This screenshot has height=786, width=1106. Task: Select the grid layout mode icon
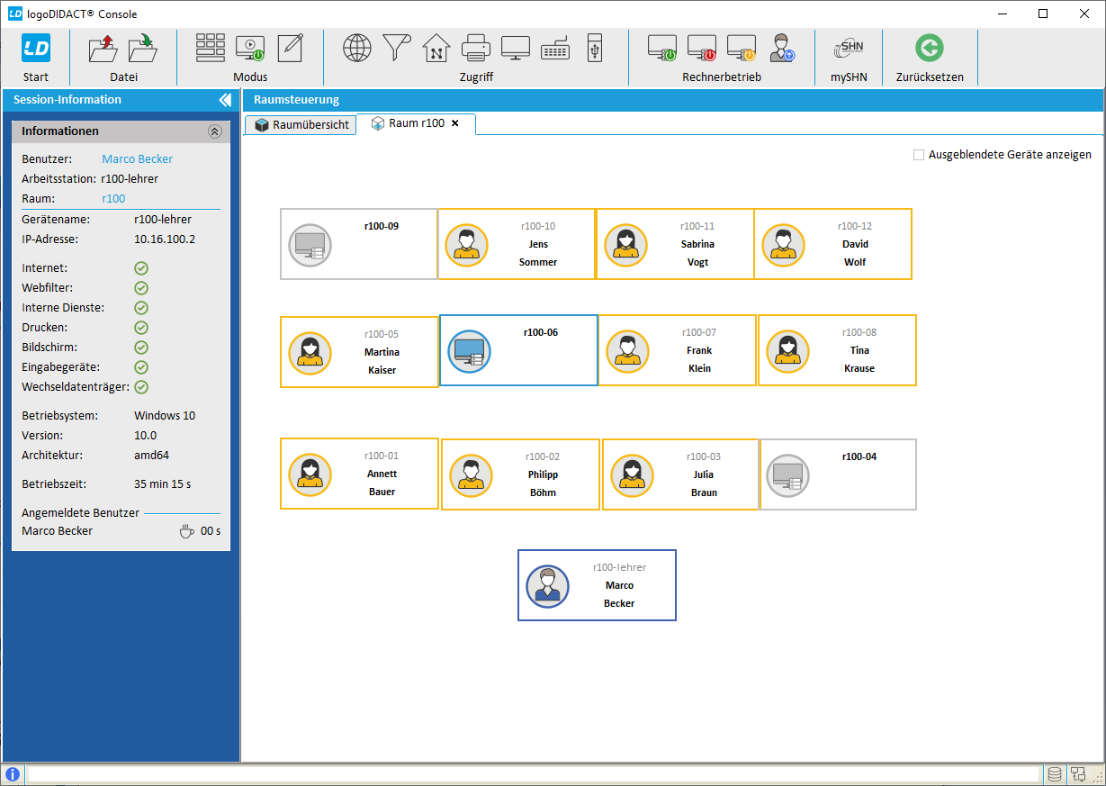tap(210, 48)
